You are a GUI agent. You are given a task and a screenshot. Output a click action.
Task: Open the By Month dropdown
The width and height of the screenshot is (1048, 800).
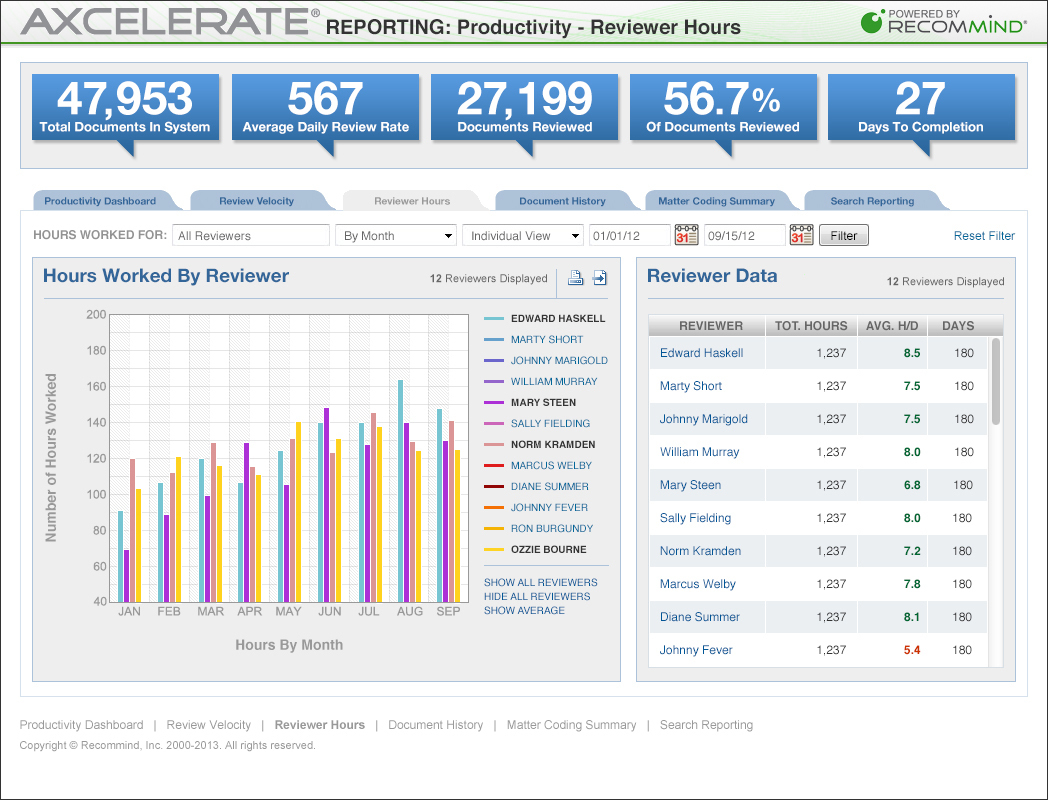tap(396, 235)
